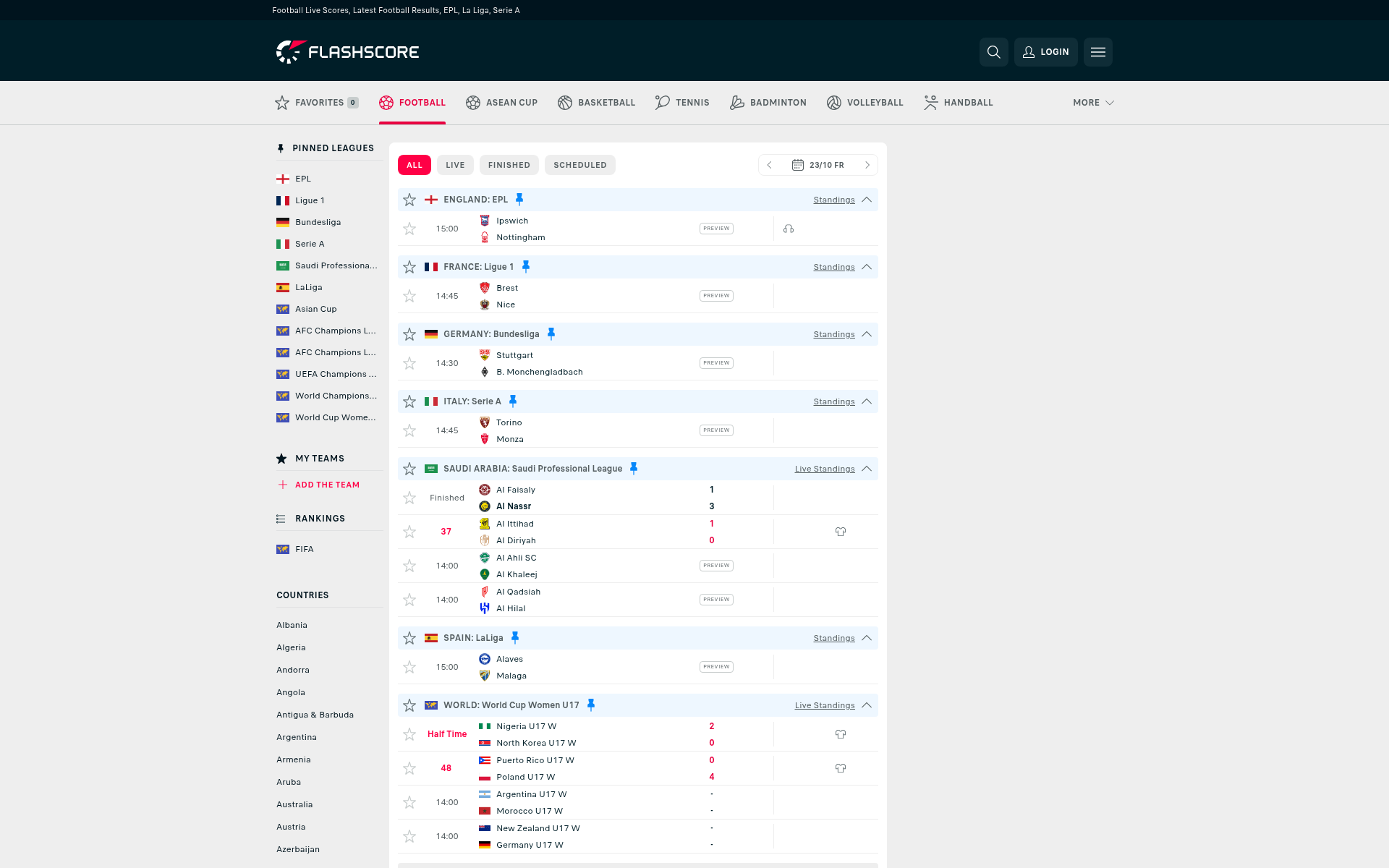Screen dimensions: 1389x868
Task: Favorite the Al Ittihad vs Al Diriyah star
Action: pos(409,532)
